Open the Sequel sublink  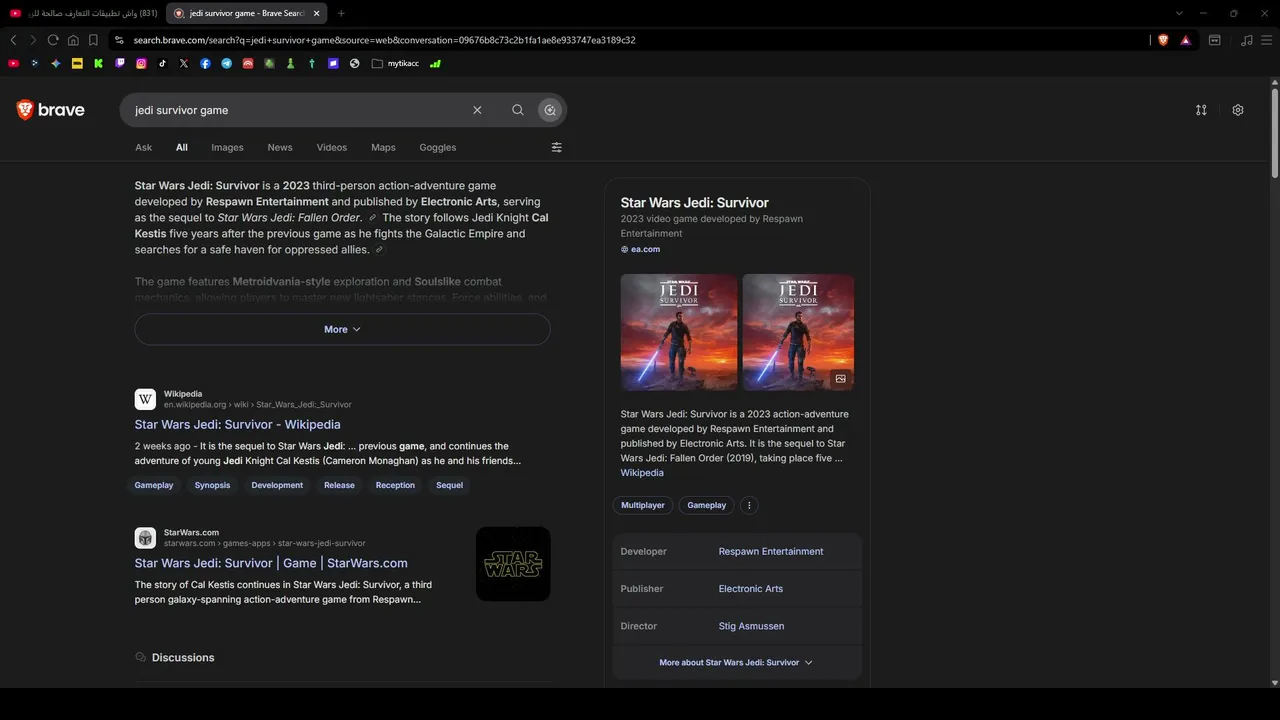point(449,485)
